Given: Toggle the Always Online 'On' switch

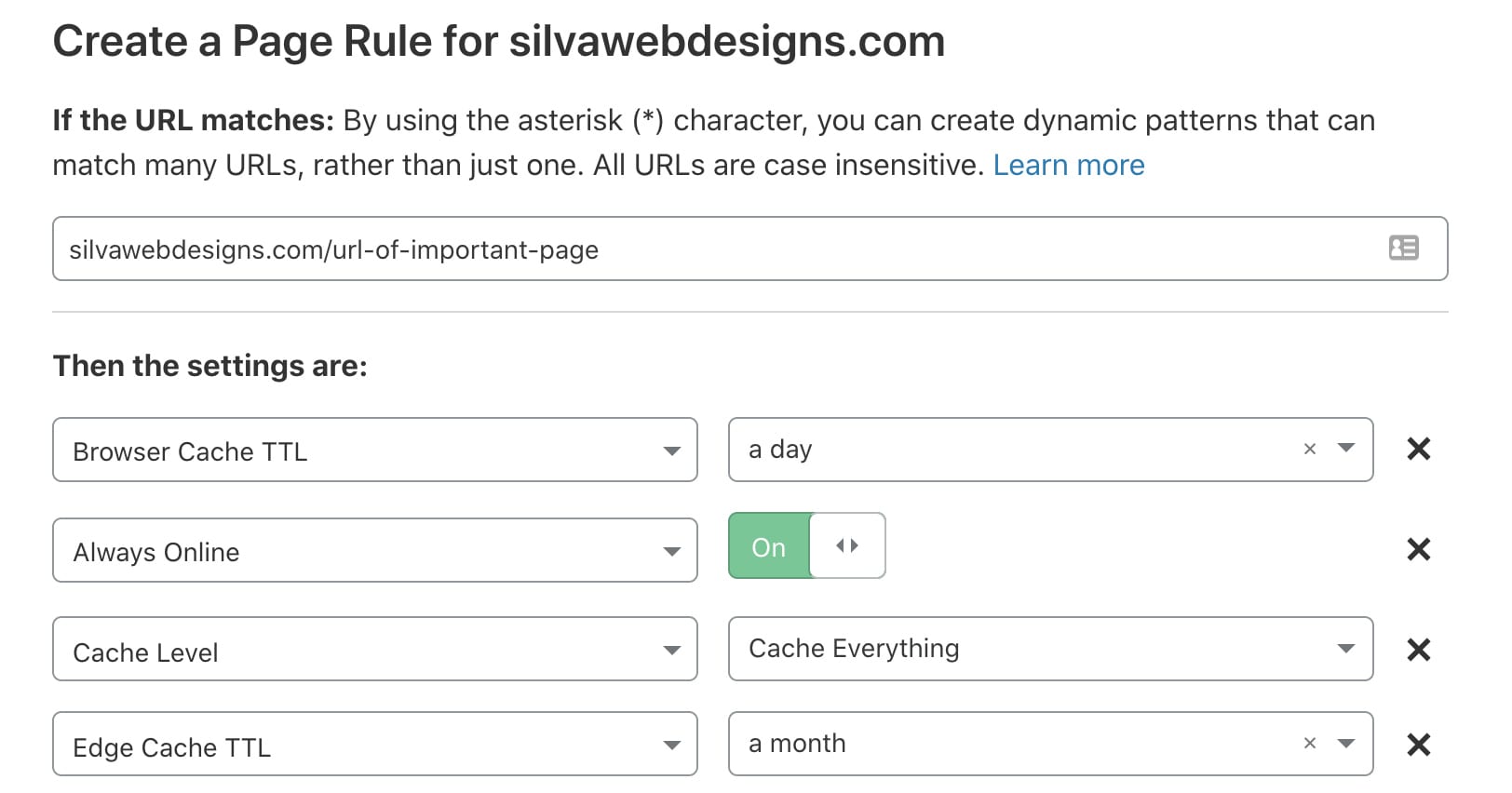Looking at the screenshot, I should [806, 546].
